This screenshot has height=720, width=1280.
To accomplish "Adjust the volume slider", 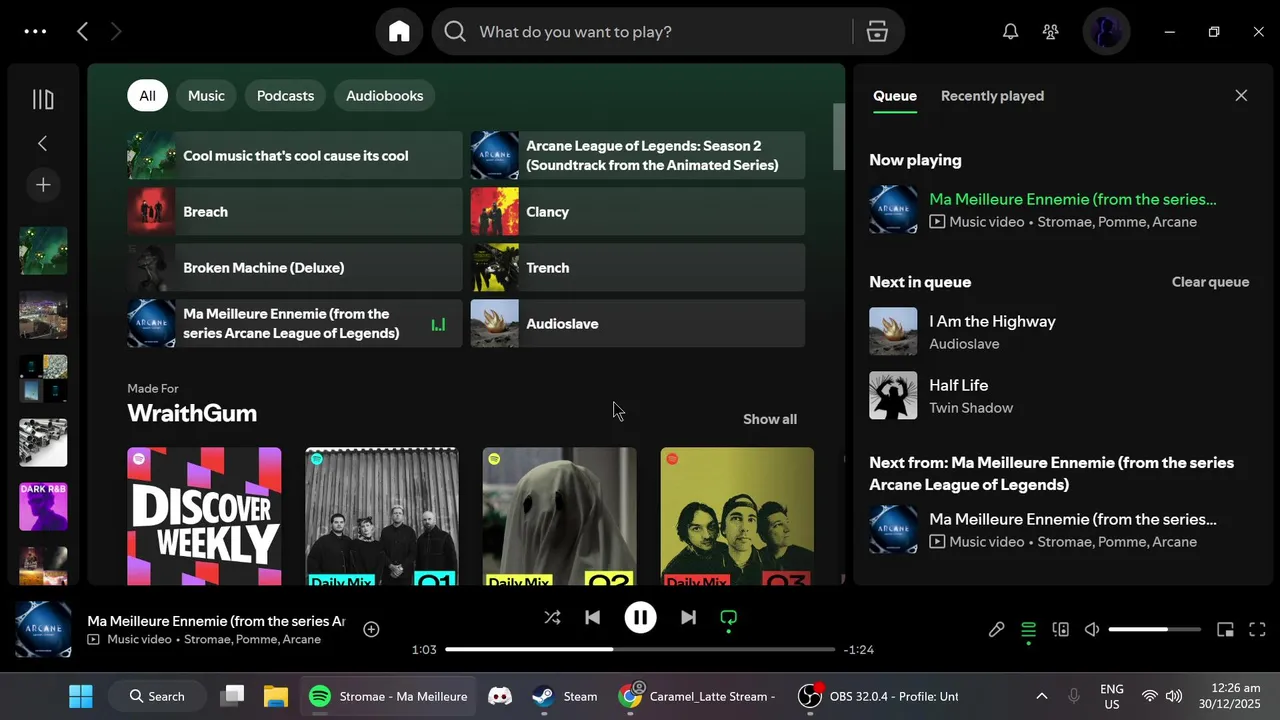I will (x=1154, y=629).
